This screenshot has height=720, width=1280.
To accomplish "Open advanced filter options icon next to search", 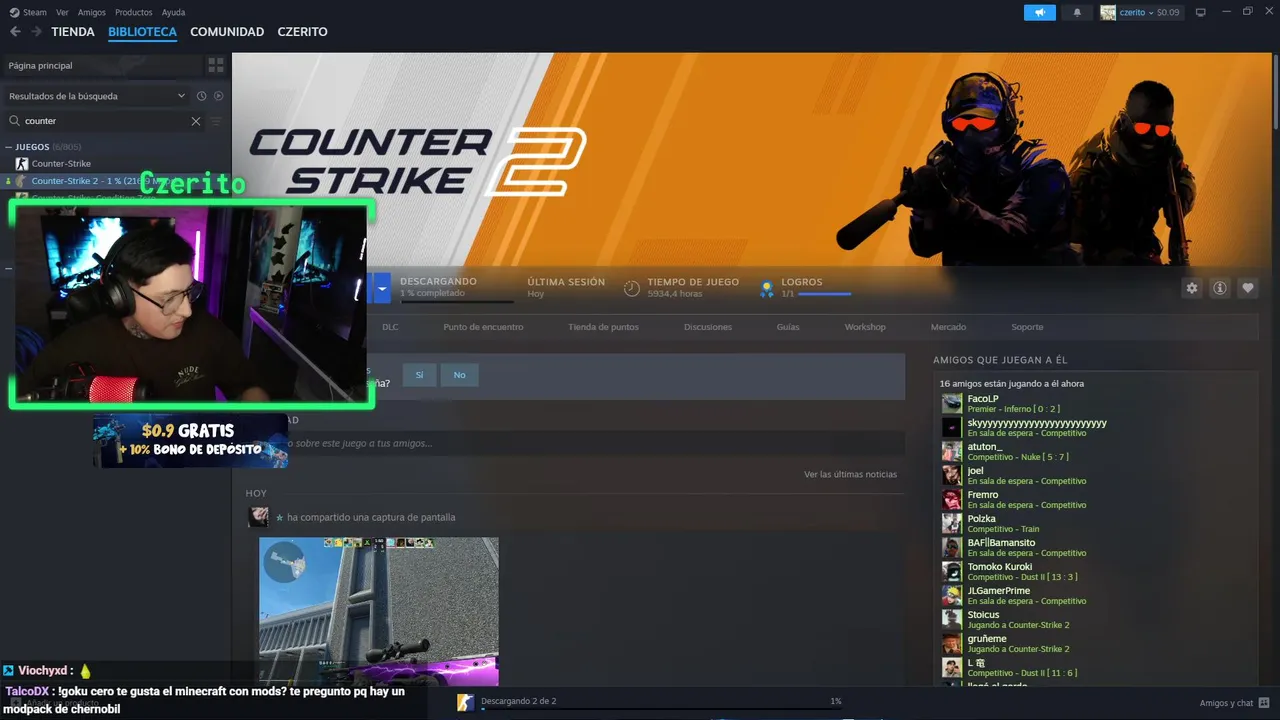I will 216,121.
